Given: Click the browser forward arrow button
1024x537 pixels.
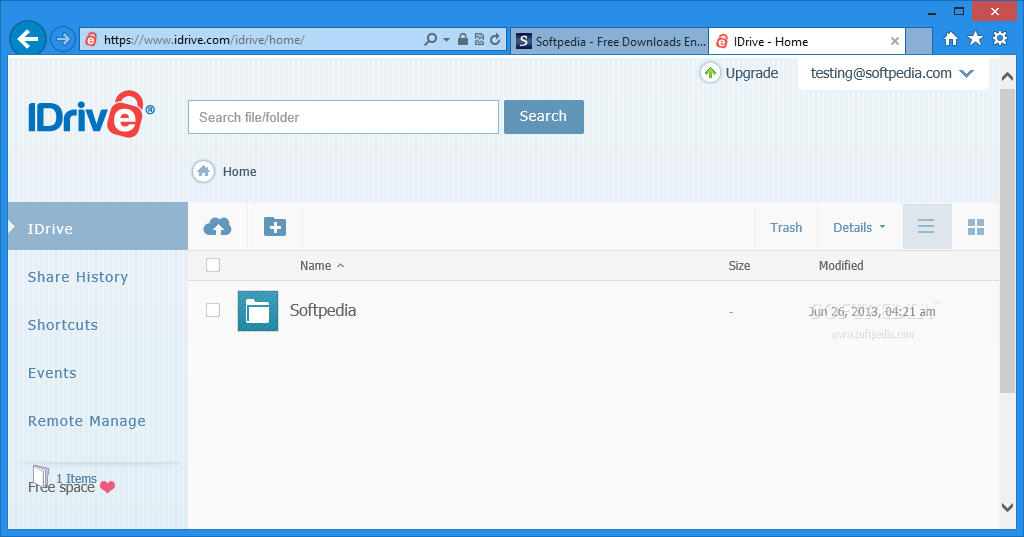Looking at the screenshot, I should pyautogui.click(x=63, y=40).
